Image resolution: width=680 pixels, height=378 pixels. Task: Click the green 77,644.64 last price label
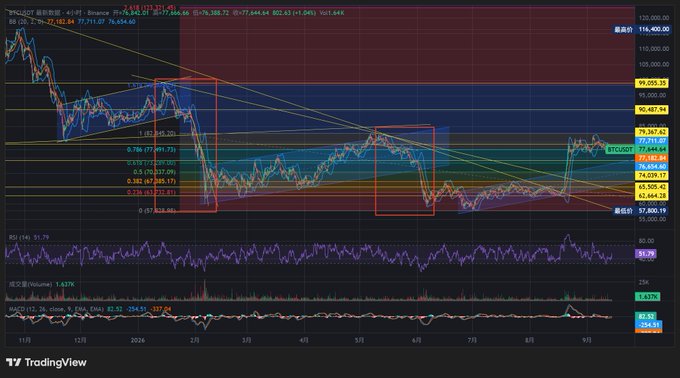[x=652, y=150]
